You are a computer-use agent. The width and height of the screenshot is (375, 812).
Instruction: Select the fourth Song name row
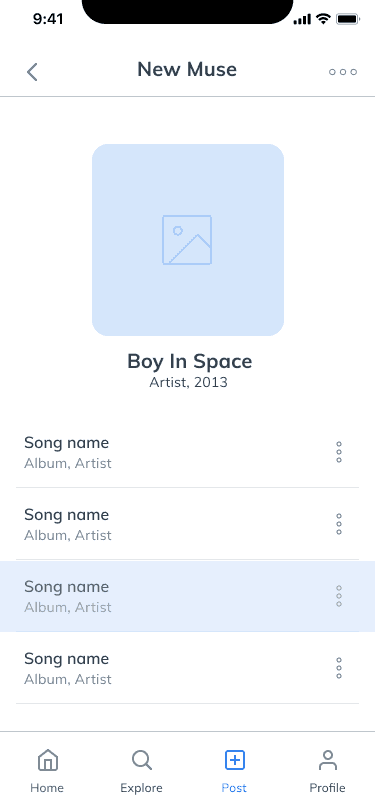click(x=188, y=668)
